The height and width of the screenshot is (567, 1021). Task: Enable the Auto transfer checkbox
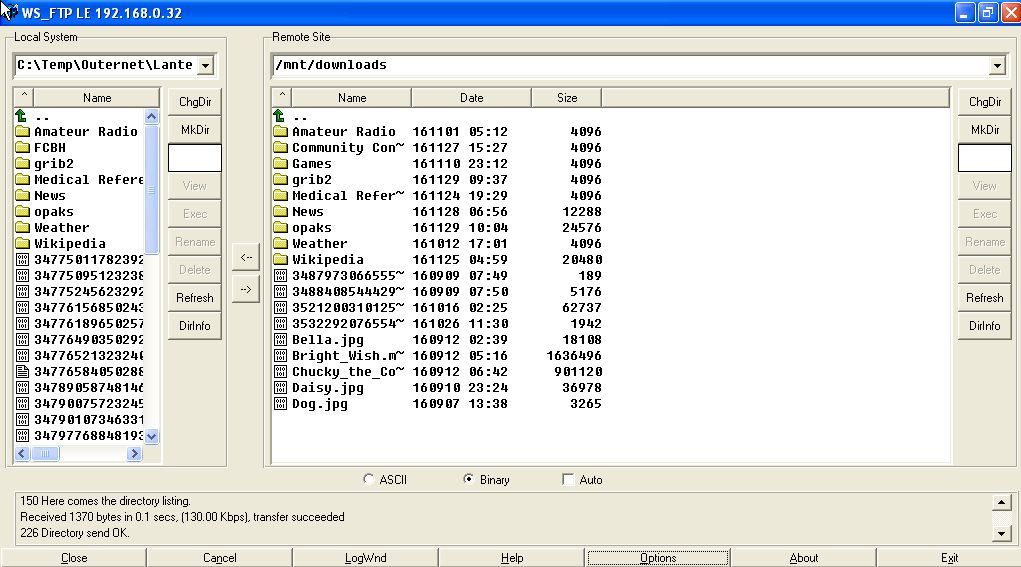point(568,480)
